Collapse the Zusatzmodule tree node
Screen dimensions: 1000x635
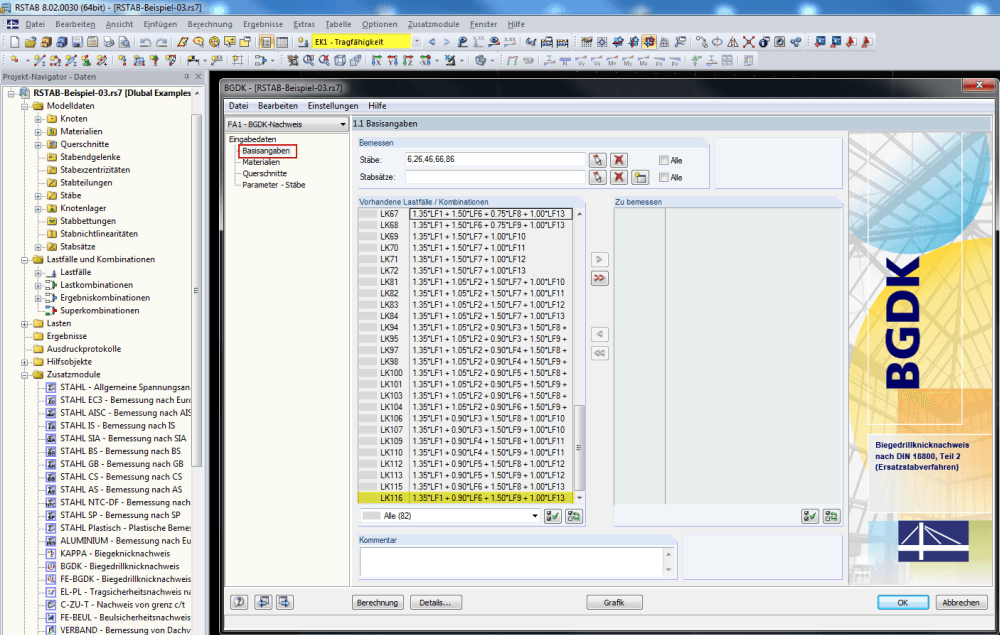tap(25, 375)
